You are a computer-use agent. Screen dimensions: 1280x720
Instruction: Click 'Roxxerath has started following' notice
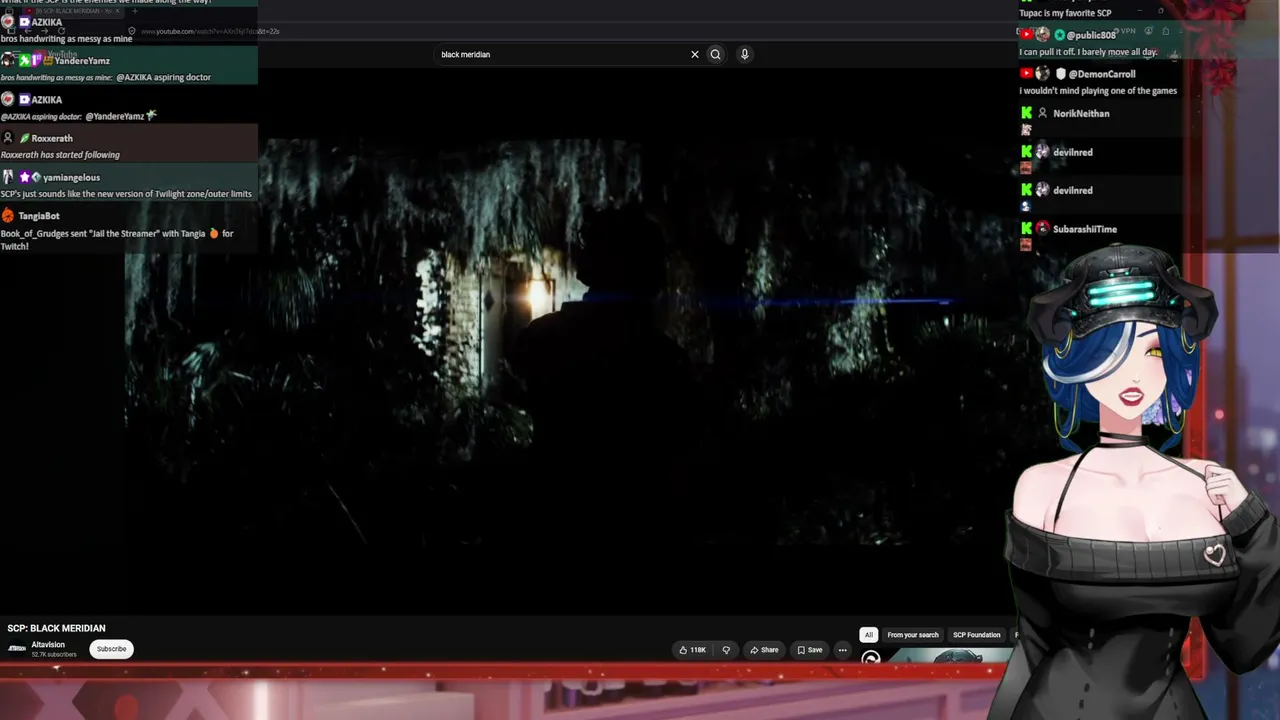tap(60, 155)
